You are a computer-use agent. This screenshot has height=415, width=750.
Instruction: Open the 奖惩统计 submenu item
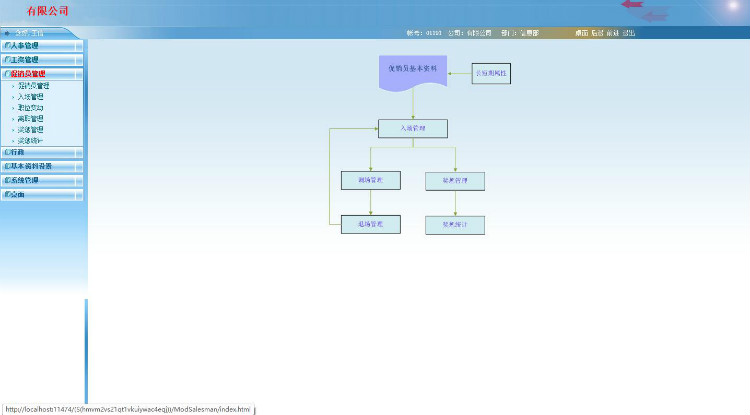pyautogui.click(x=31, y=141)
